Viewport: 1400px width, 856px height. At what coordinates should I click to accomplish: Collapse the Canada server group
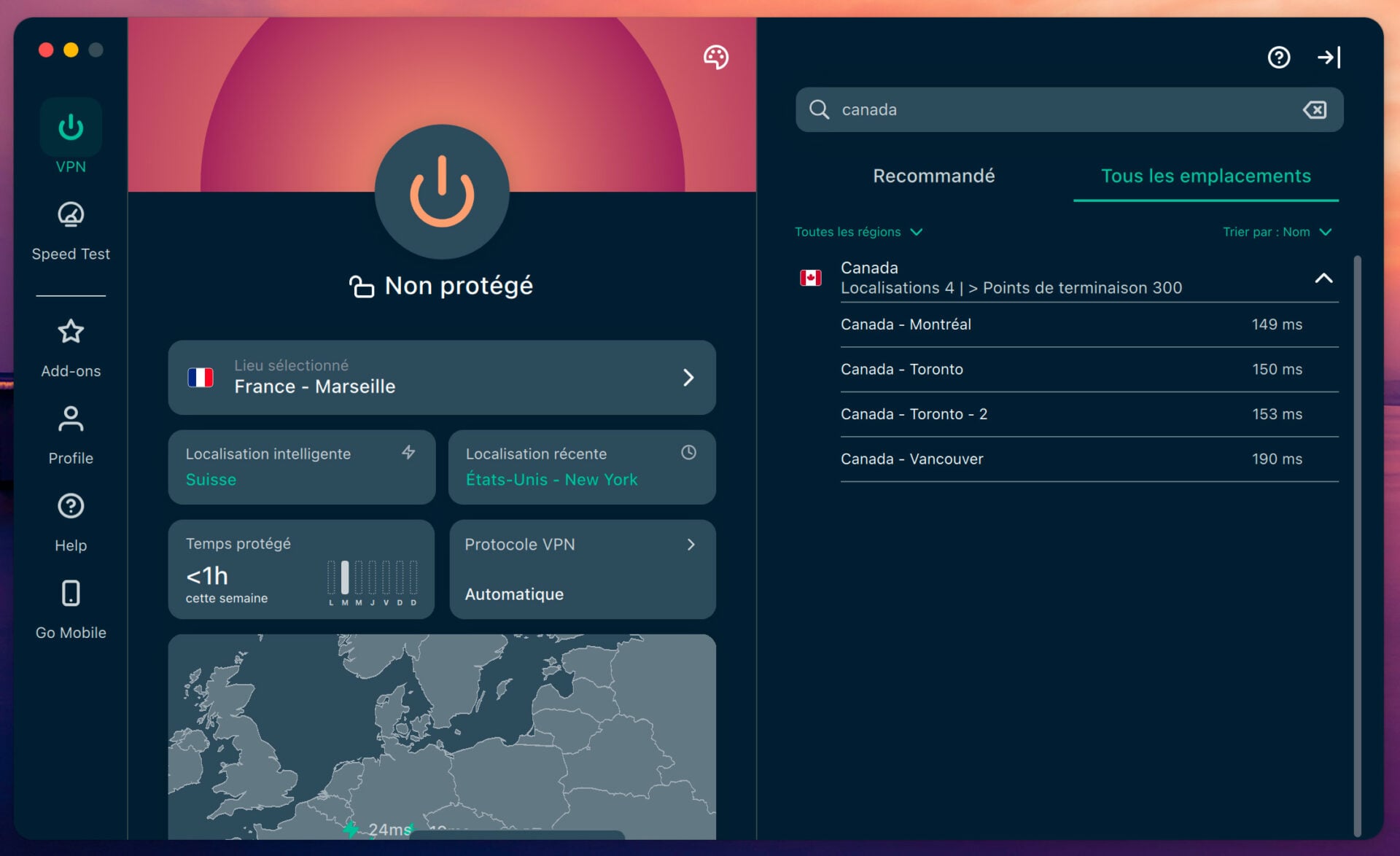click(1324, 278)
